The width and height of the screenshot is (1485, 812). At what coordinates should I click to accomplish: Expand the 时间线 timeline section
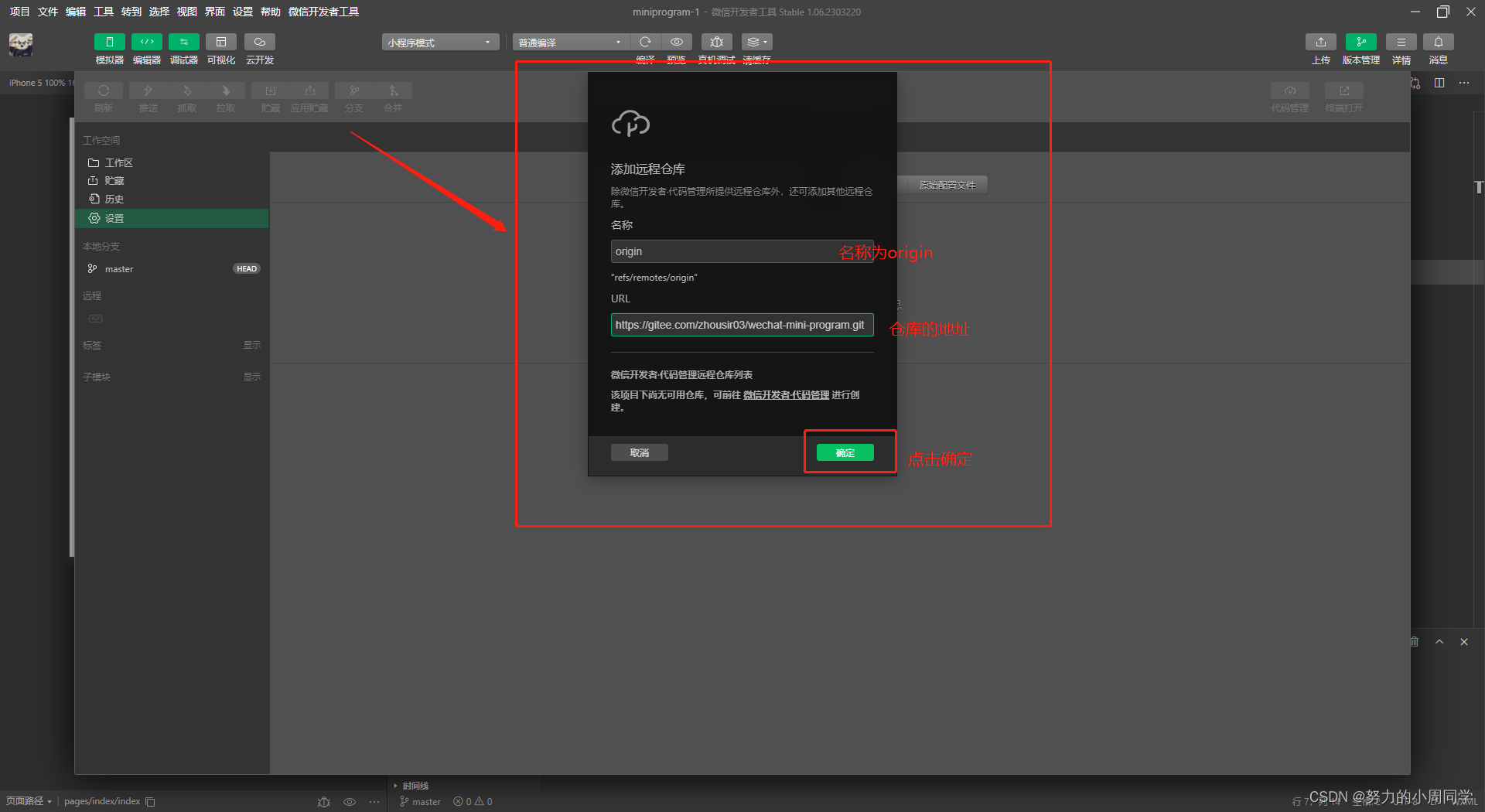pos(411,786)
